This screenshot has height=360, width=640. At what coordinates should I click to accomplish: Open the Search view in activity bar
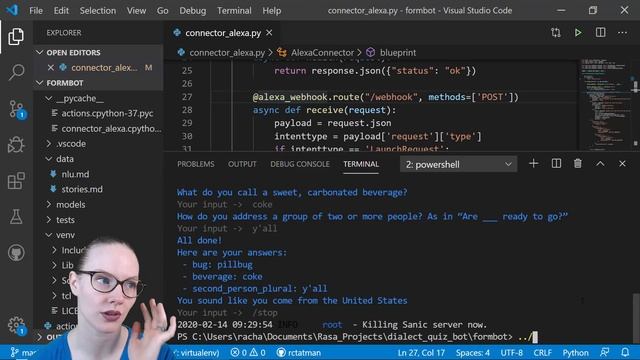click(x=16, y=72)
